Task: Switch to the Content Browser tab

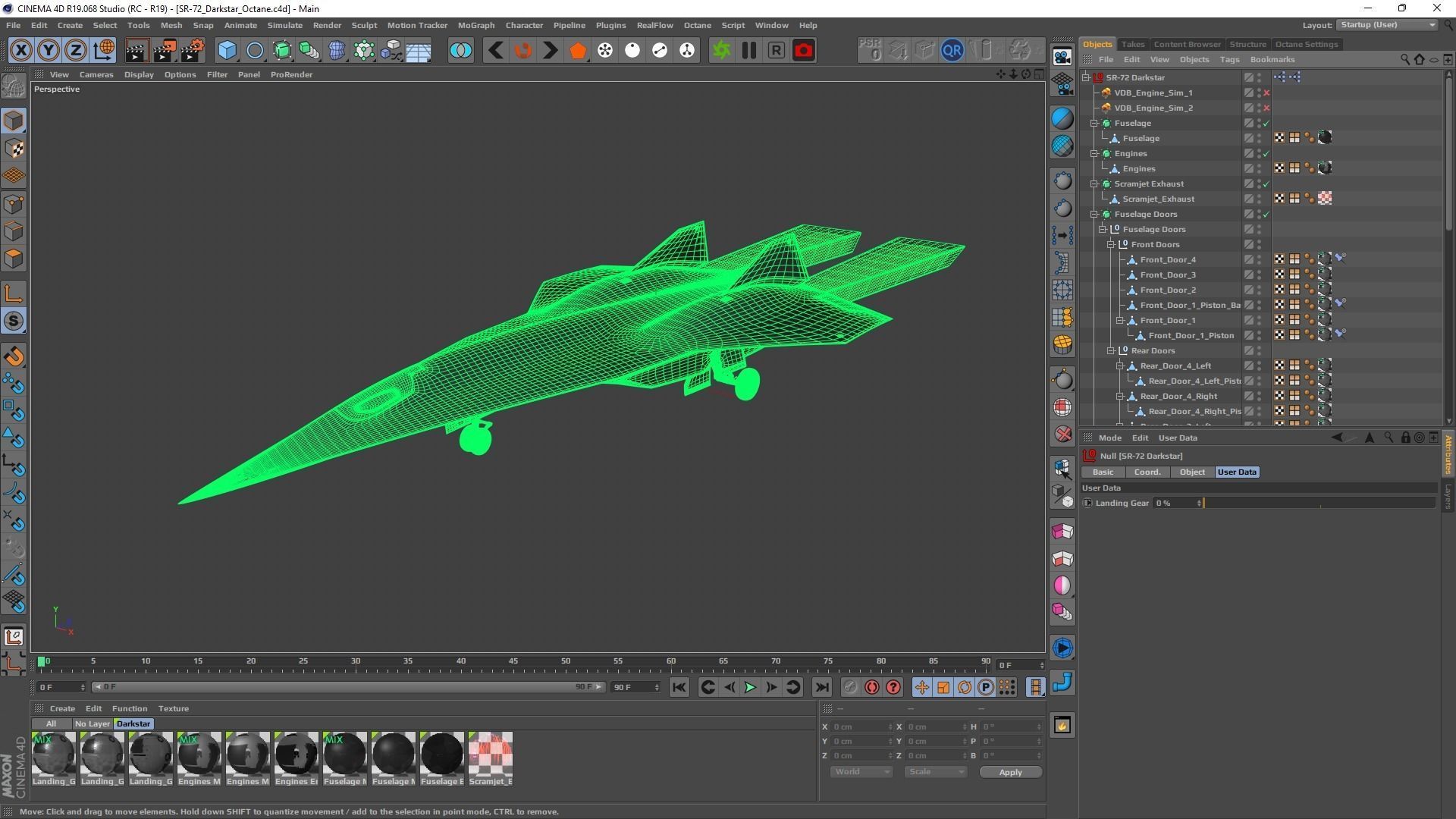Action: tap(1187, 44)
